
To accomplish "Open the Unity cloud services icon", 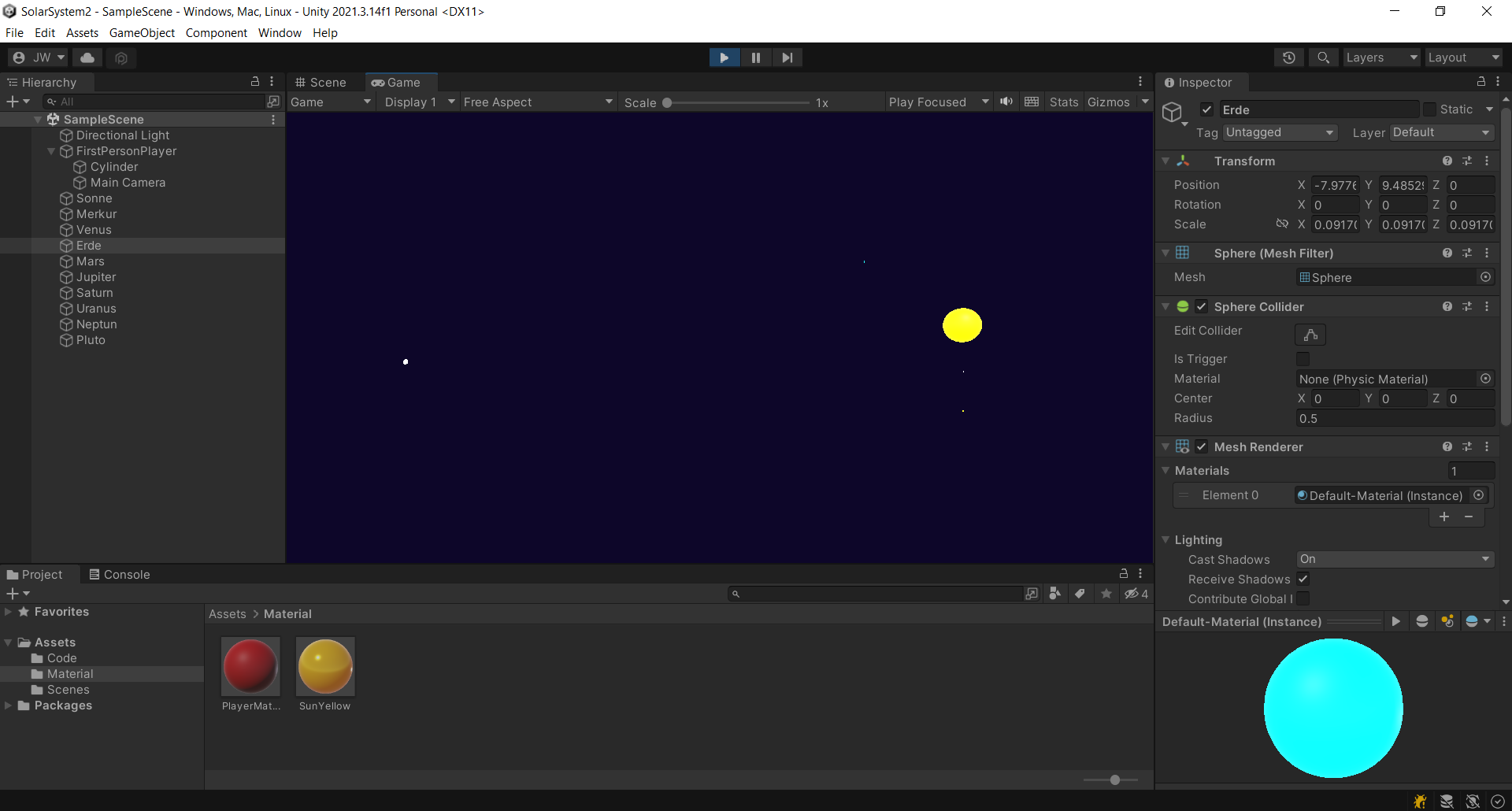I will tap(87, 57).
